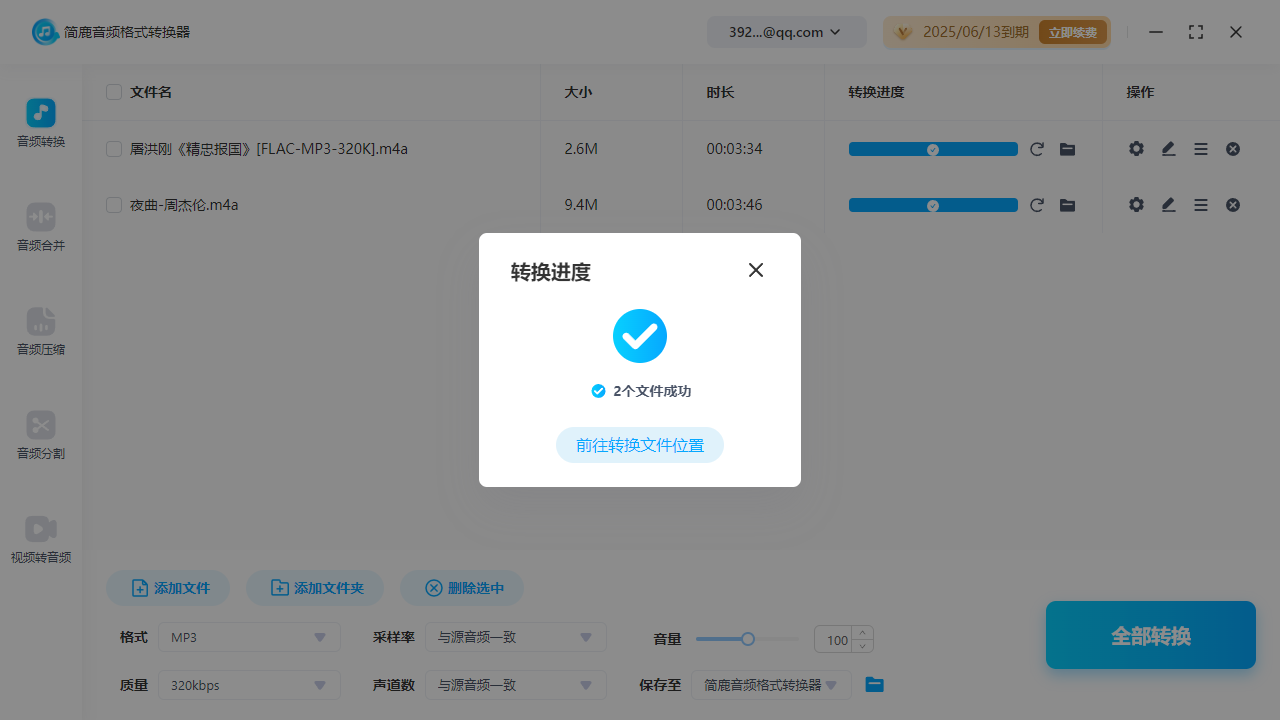Check the checkbox for 屠洪刚《精忠报国》file
This screenshot has height=720, width=1280.
113,148
